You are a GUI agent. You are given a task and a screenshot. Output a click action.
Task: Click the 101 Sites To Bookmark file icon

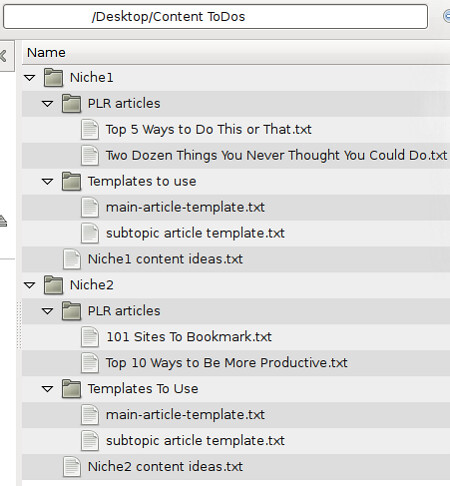[x=90, y=337]
